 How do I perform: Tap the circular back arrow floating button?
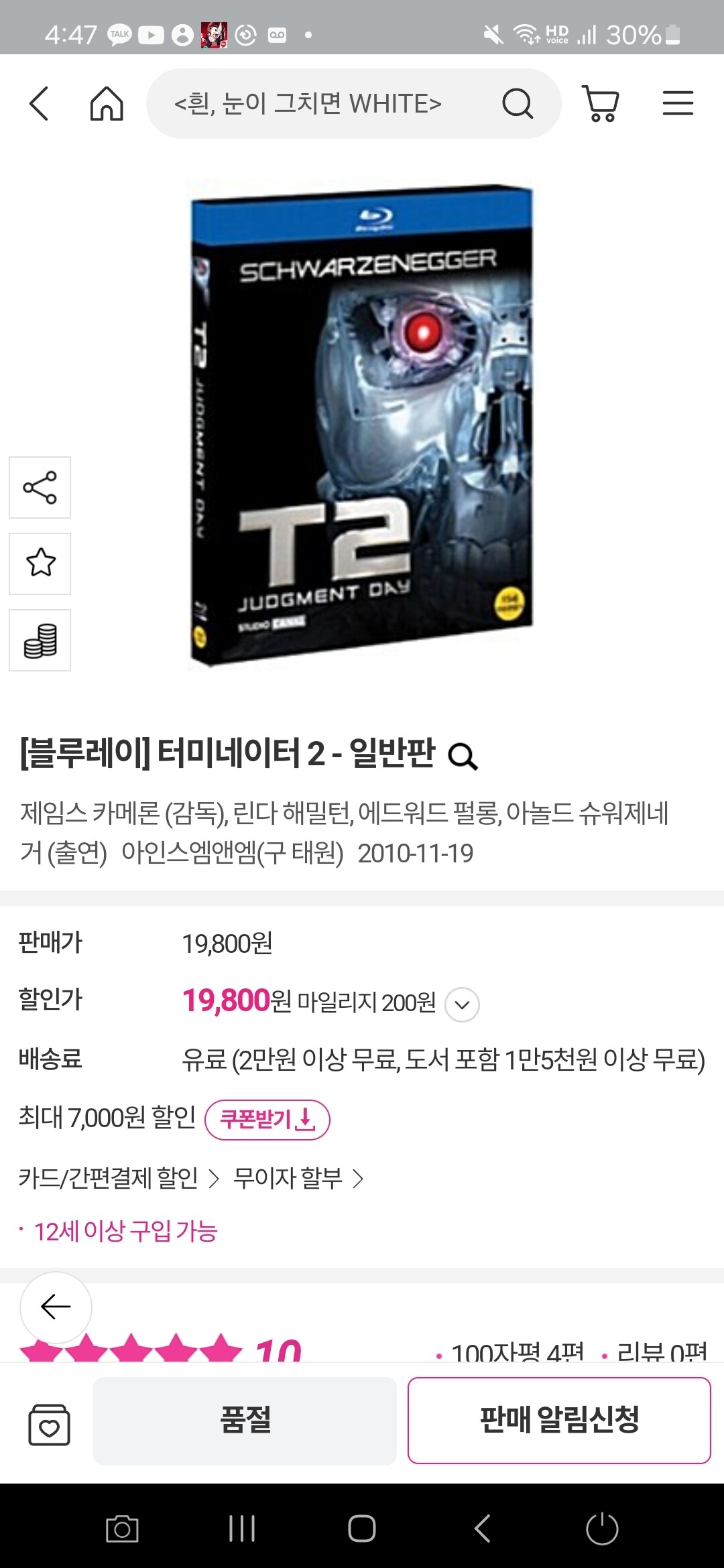pos(56,1307)
